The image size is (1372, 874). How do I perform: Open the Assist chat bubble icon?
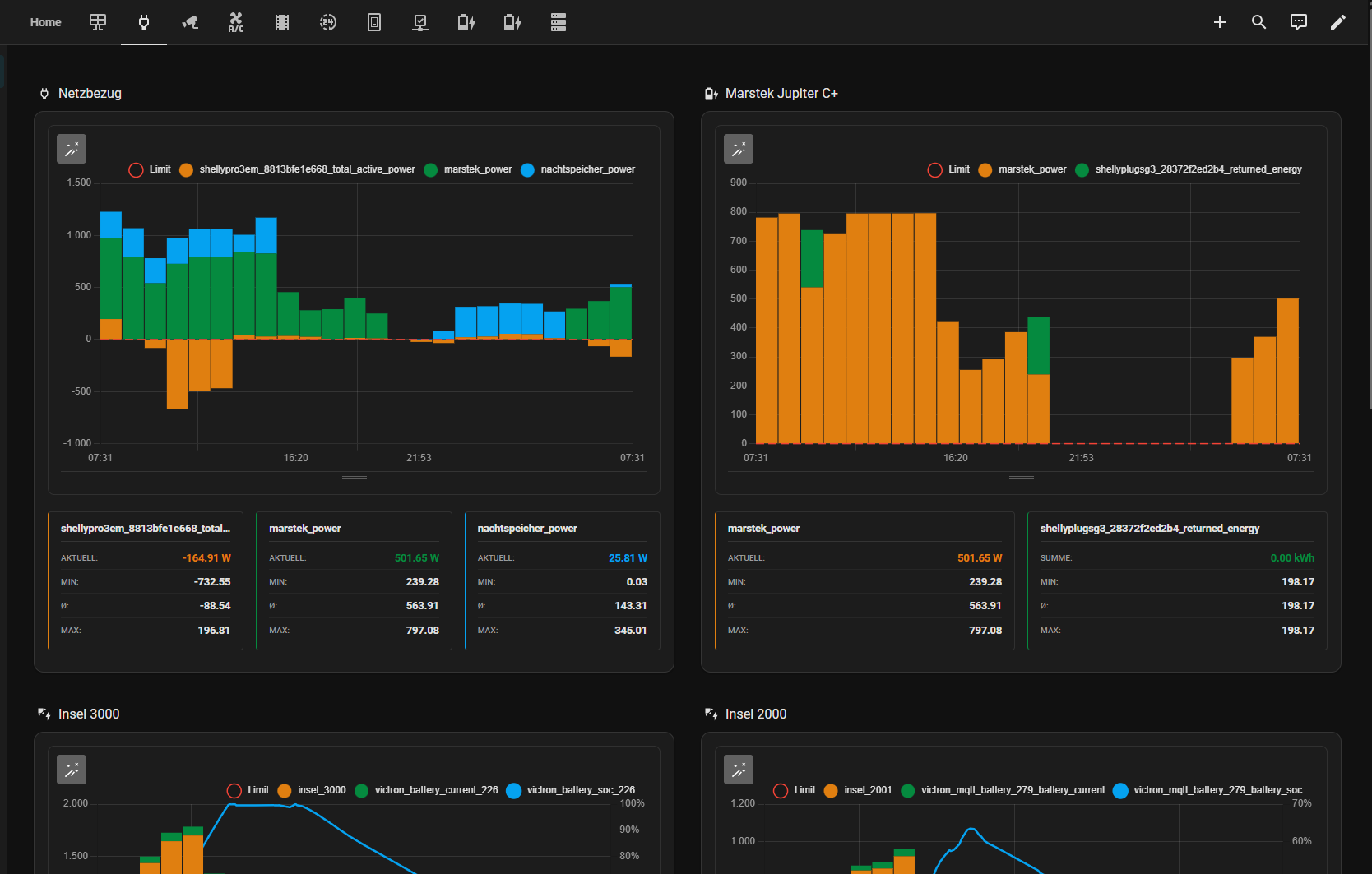[x=1299, y=22]
